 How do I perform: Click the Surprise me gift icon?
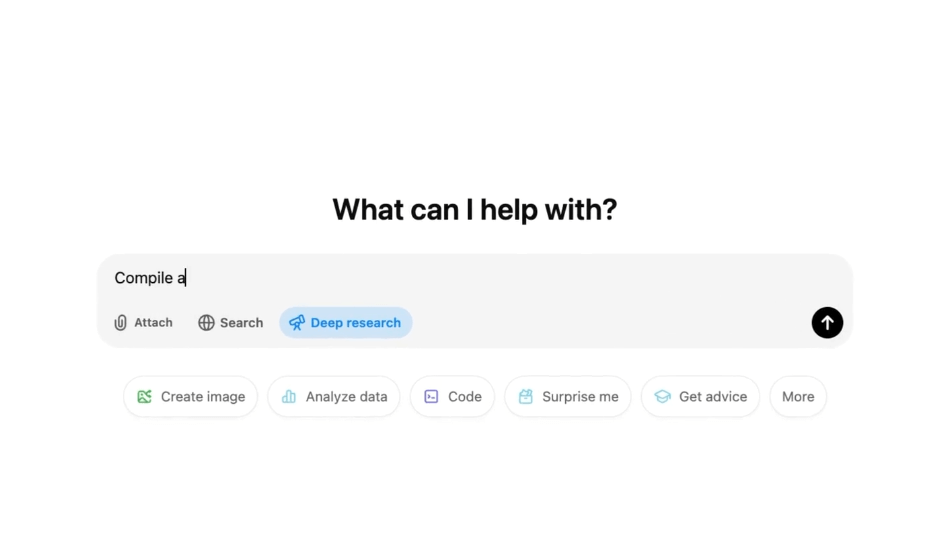(526, 396)
